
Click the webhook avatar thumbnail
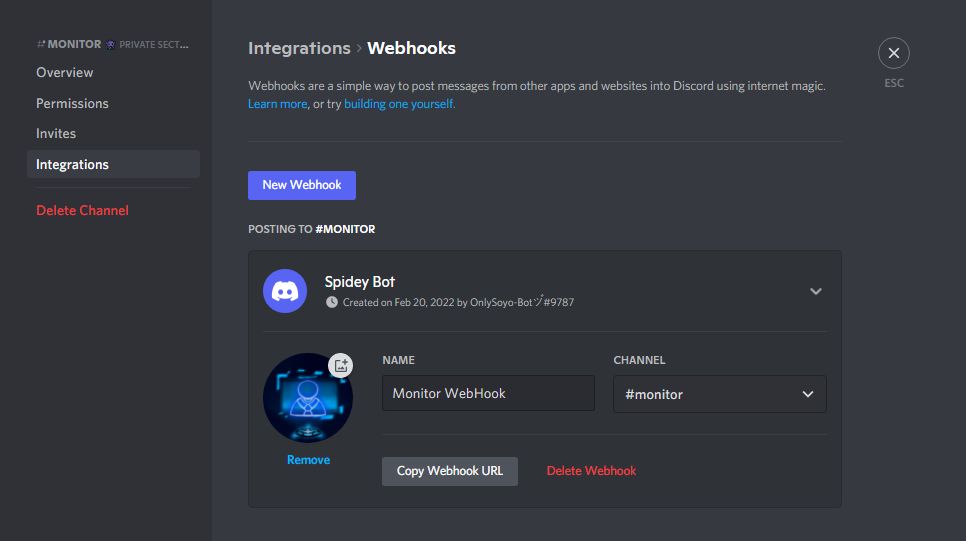[307, 398]
